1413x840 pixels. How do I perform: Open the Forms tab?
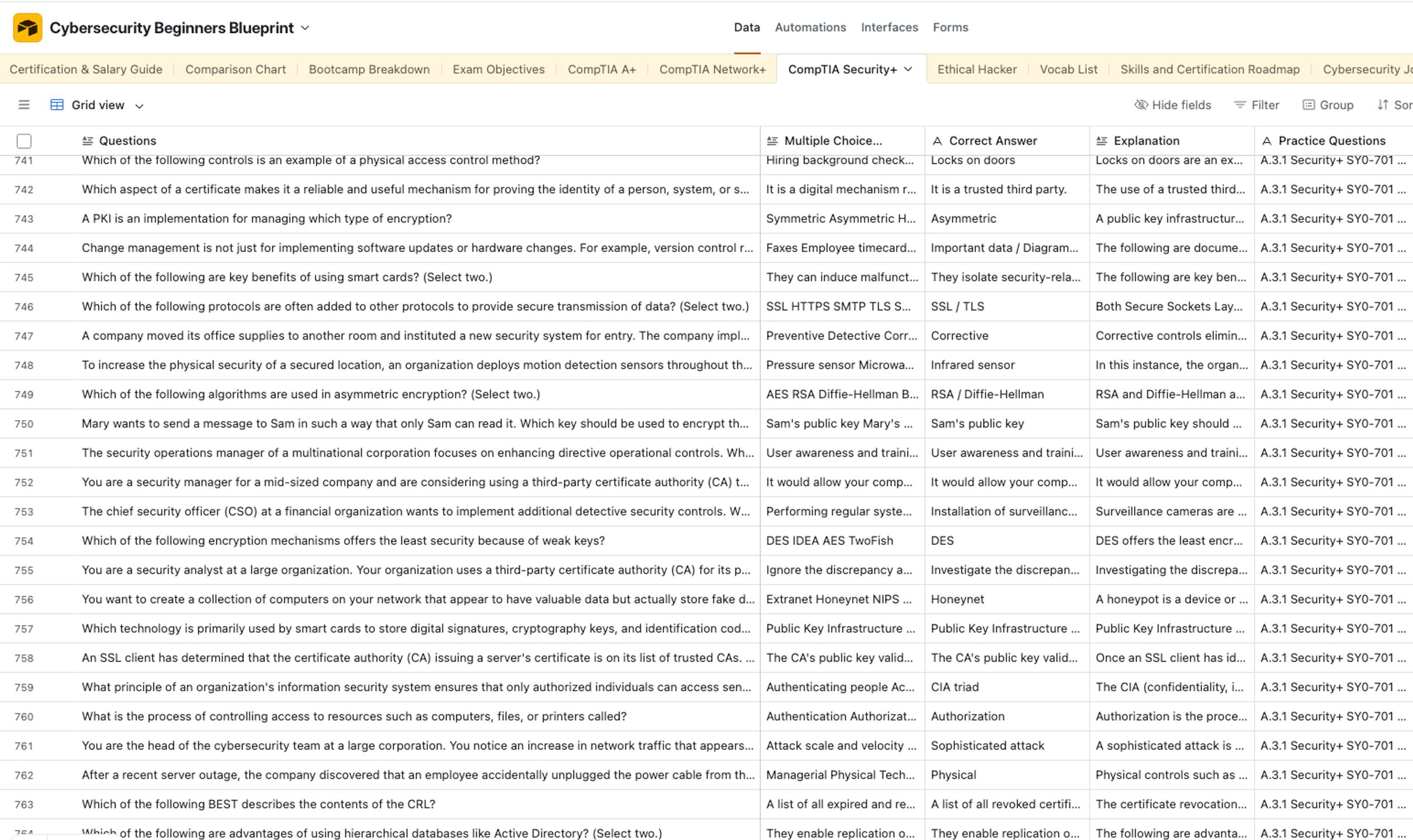tap(950, 27)
